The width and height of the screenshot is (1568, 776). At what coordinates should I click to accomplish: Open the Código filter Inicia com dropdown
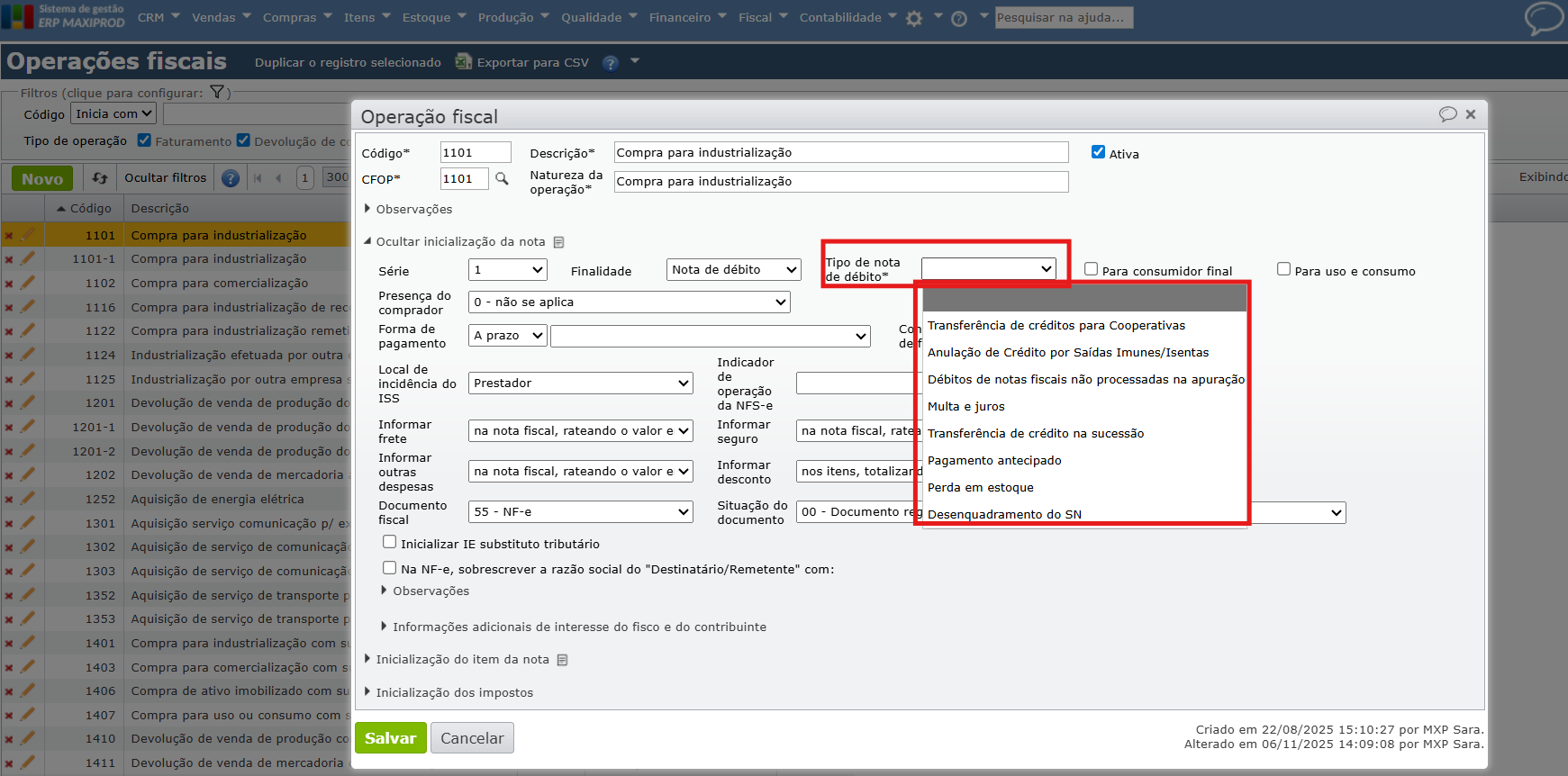(113, 114)
